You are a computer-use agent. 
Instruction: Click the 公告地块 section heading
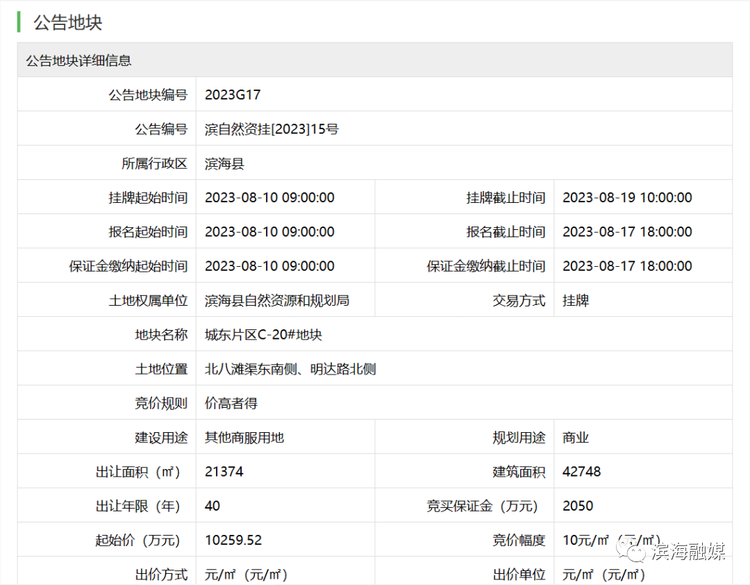(x=68, y=22)
